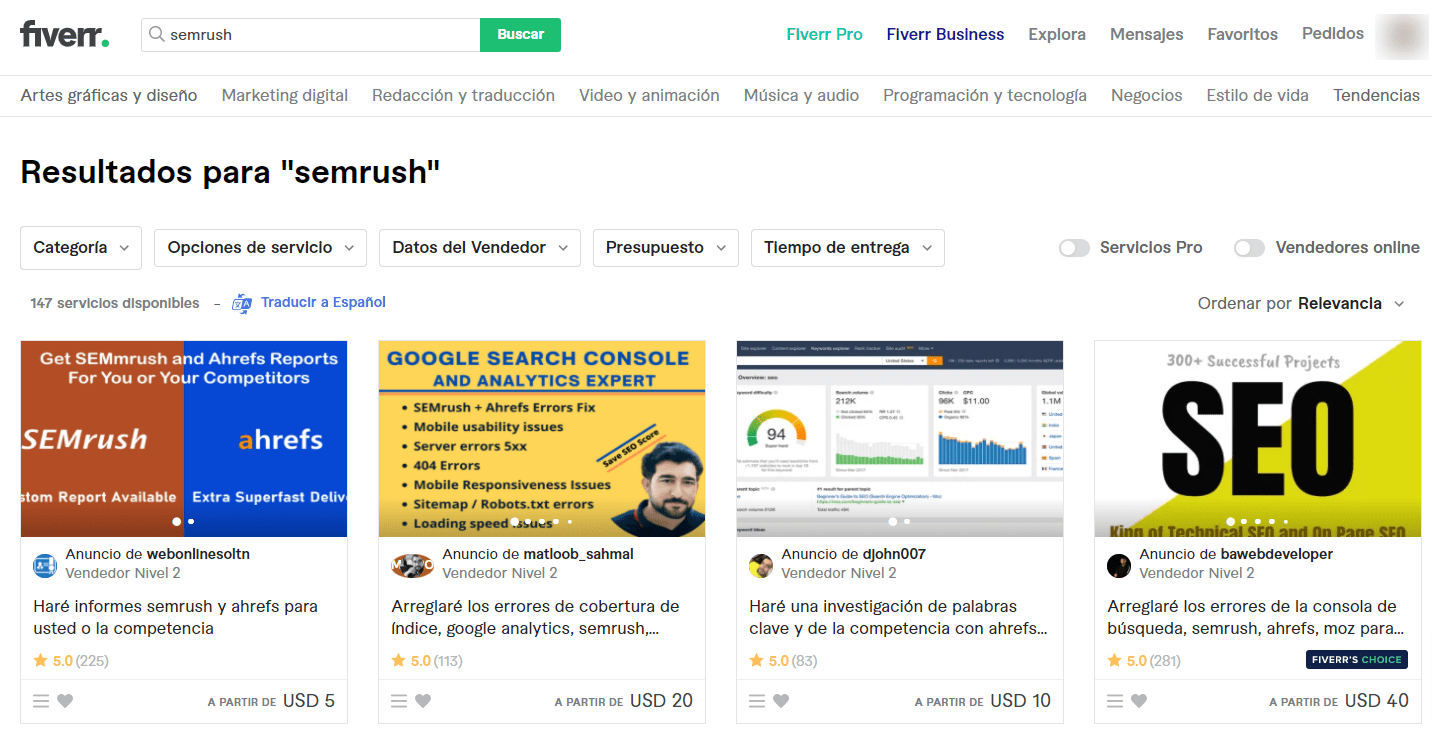Open Música y audio category
The image size is (1432, 741).
click(x=801, y=95)
